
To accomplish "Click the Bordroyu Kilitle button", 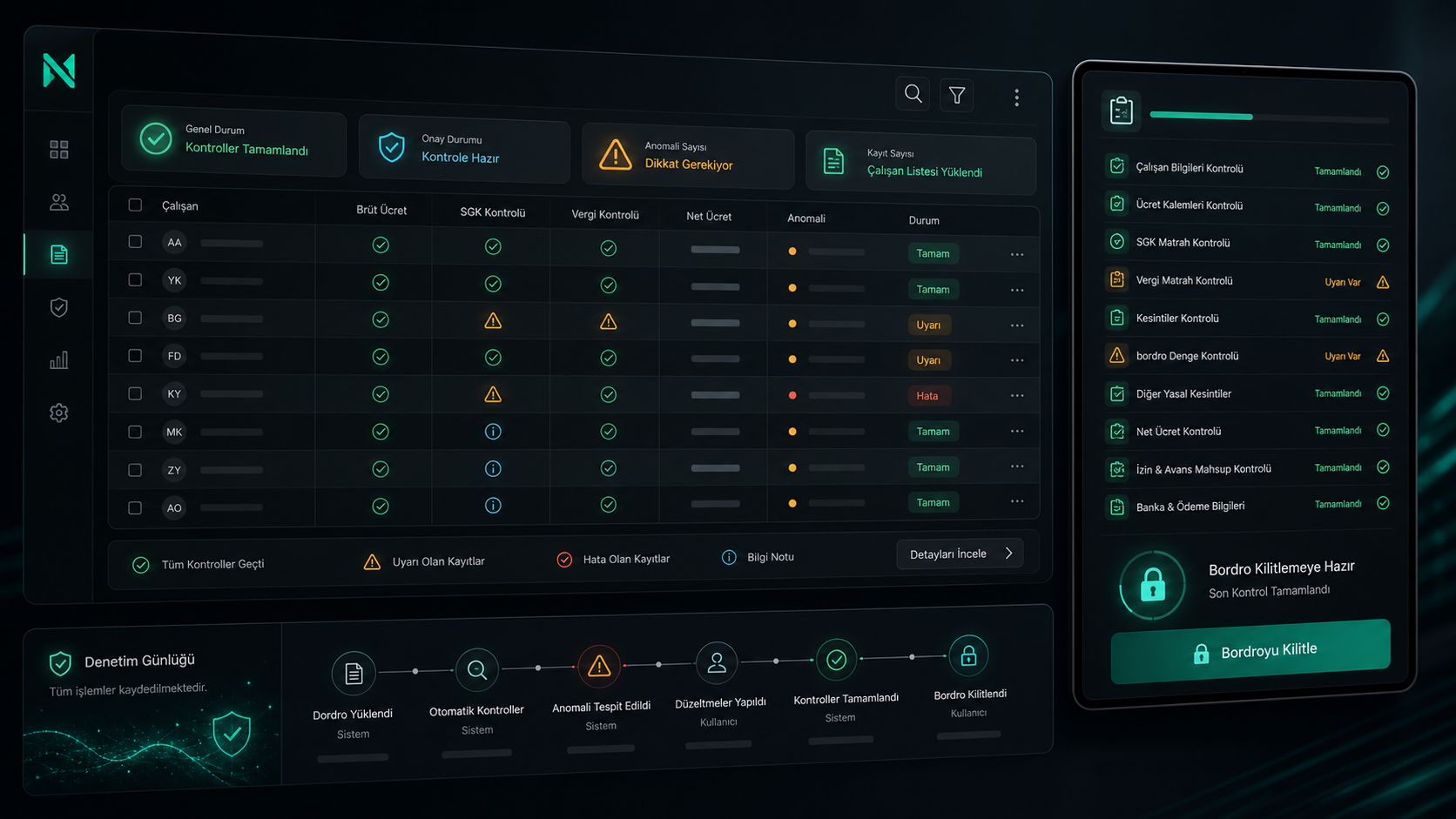I will click(1250, 651).
